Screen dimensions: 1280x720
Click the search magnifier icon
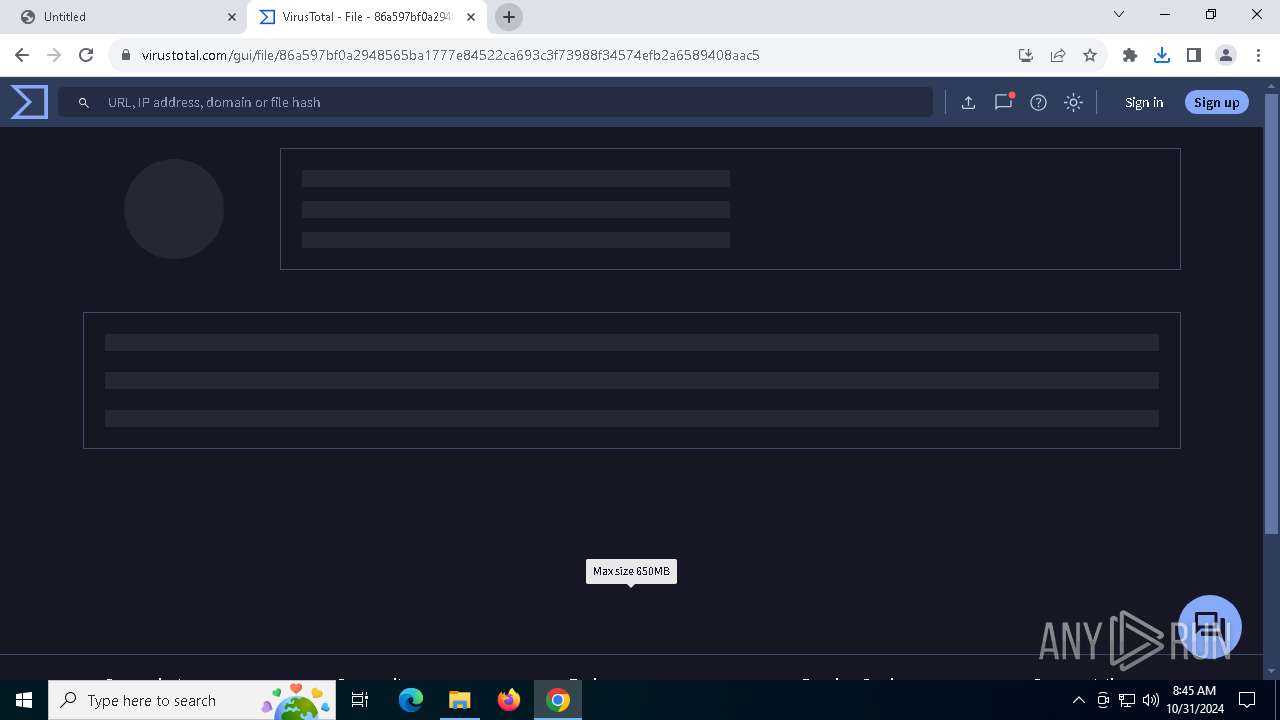pos(84,102)
